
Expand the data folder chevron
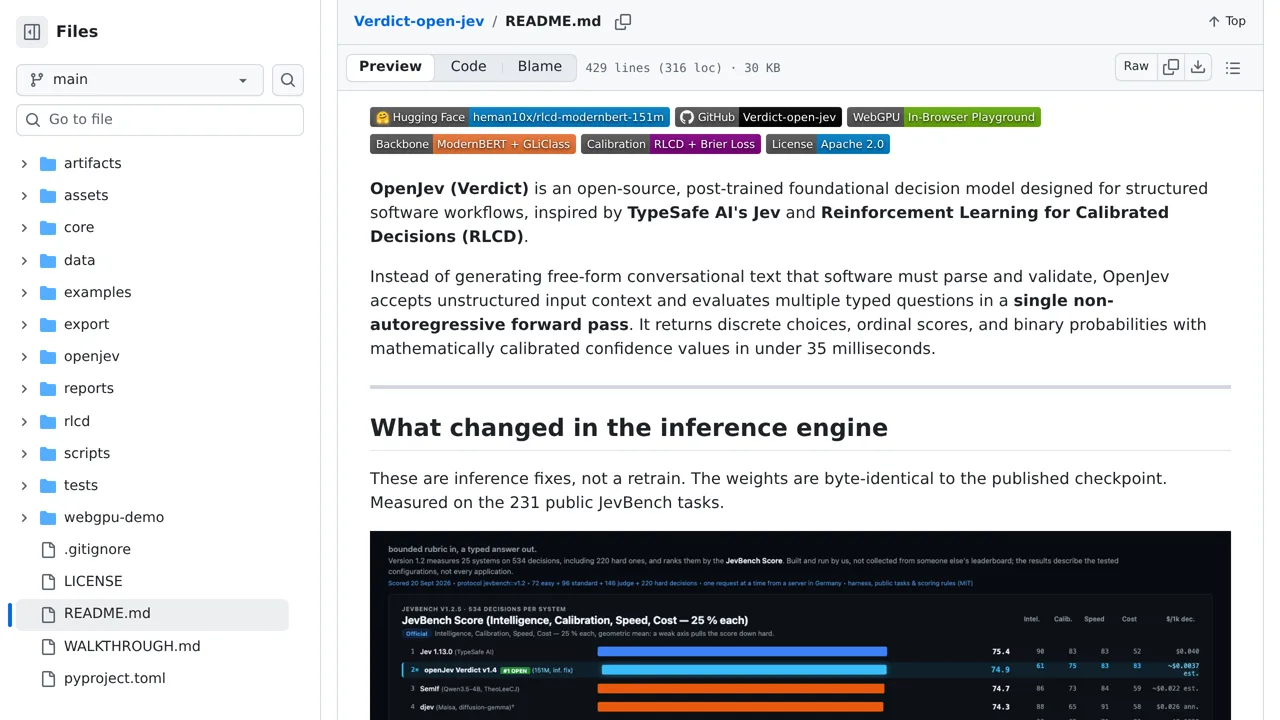[24, 260]
